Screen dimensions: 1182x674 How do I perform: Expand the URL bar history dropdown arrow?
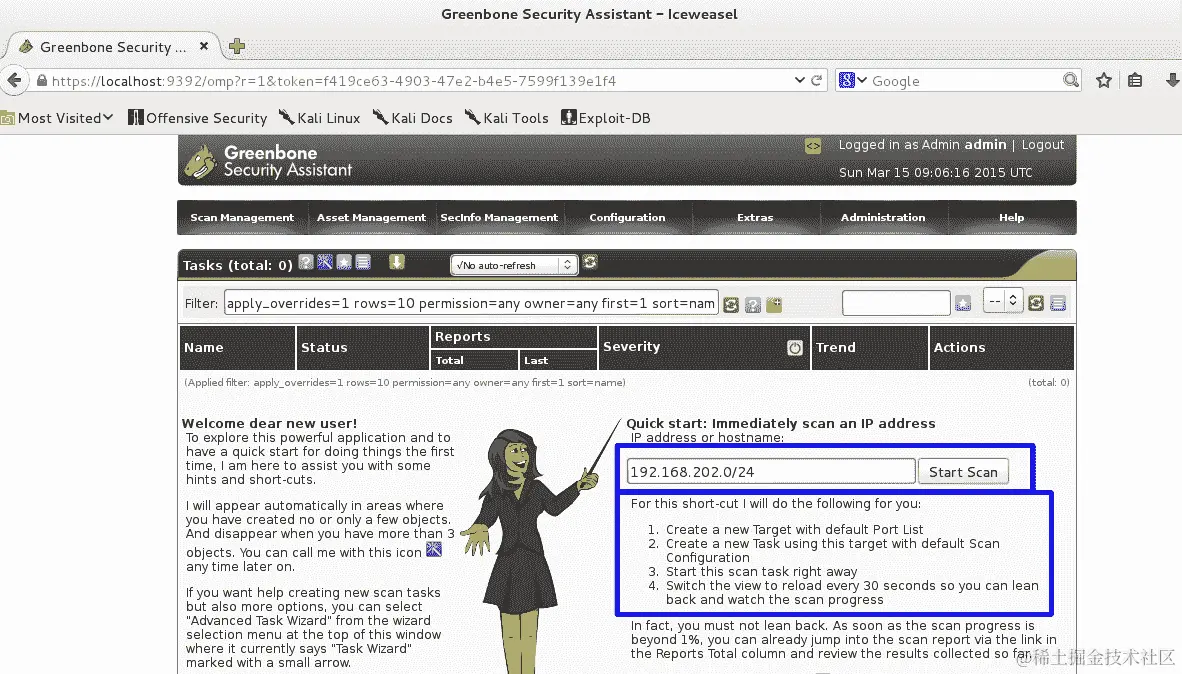click(x=799, y=80)
